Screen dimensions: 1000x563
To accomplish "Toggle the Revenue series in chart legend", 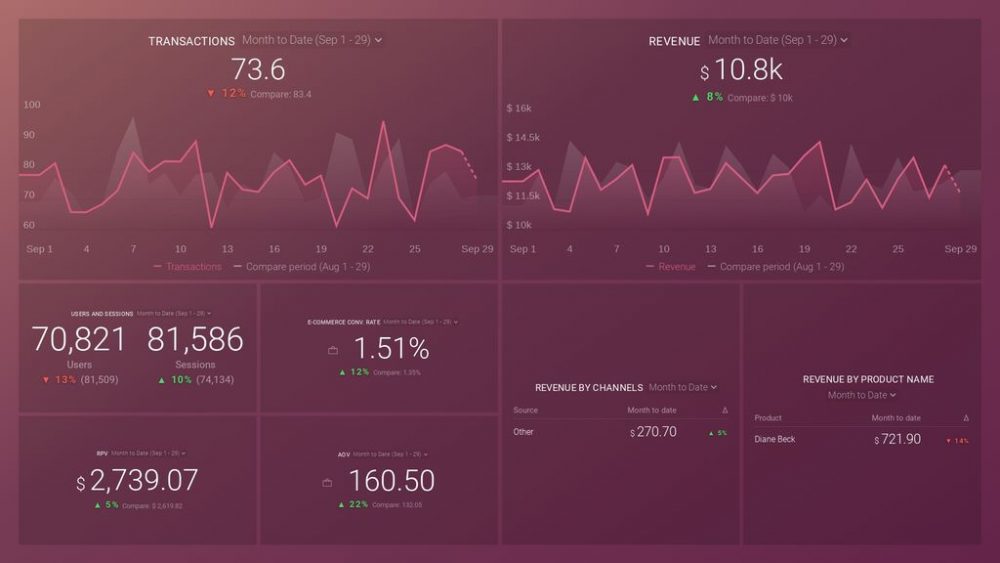I will tap(671, 267).
